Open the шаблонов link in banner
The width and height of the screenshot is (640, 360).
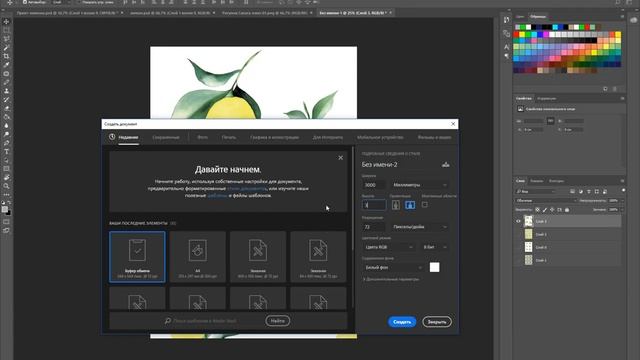[217, 196]
